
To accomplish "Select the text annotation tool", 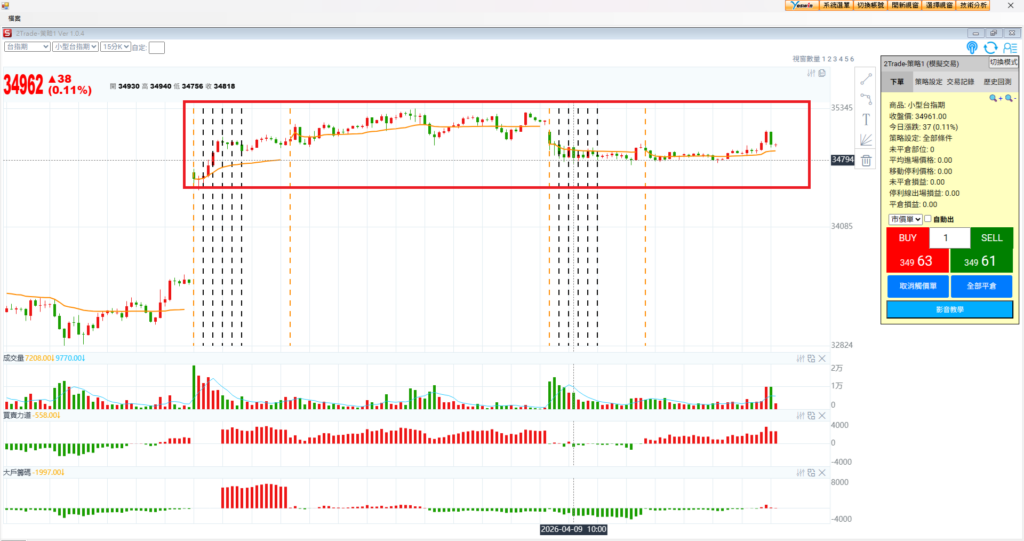I will [866, 119].
